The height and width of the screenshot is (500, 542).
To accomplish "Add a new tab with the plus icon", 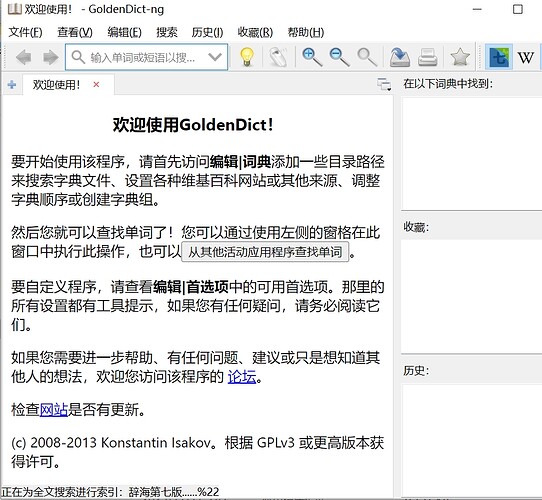I will [12, 84].
